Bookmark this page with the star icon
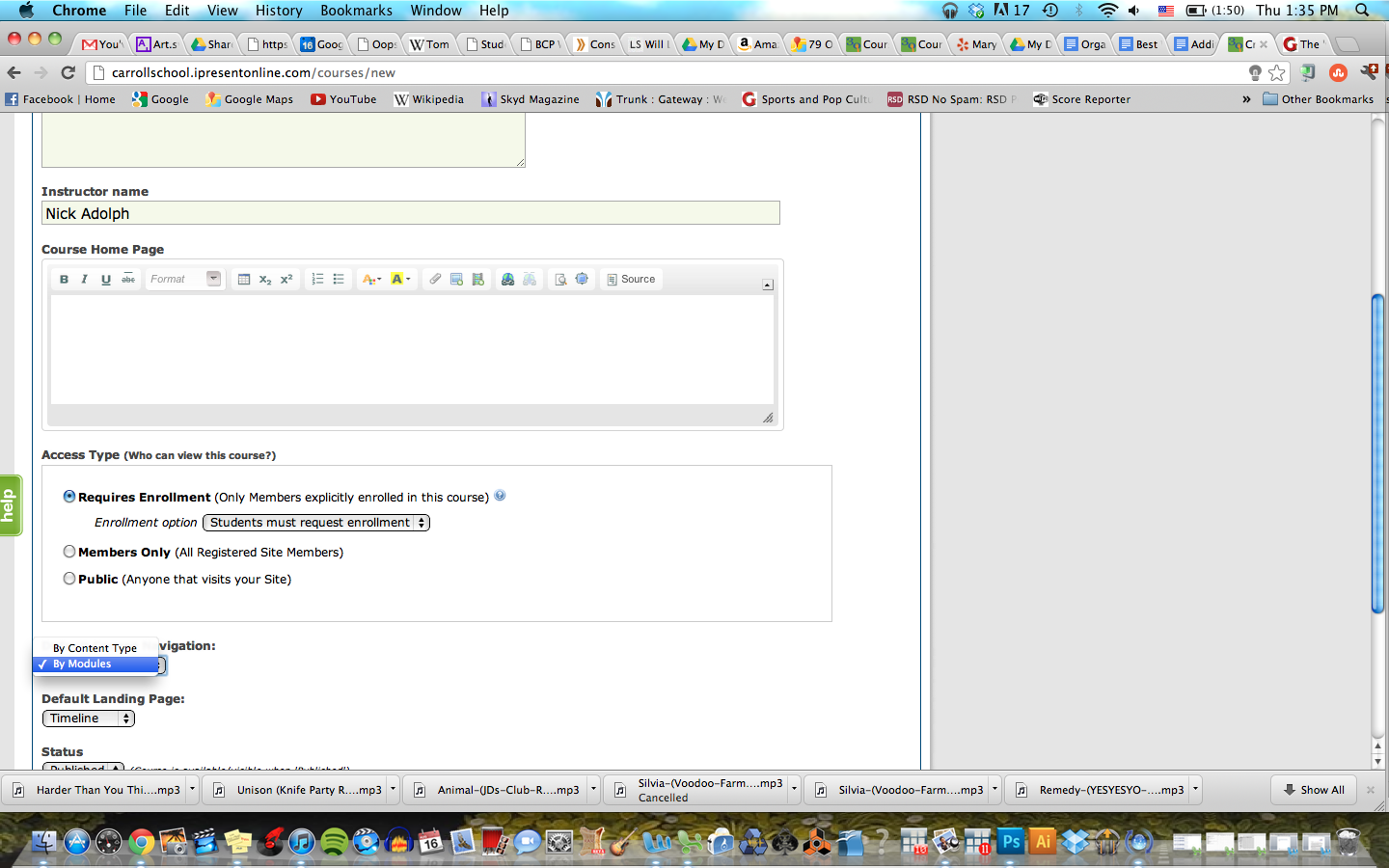Image resolution: width=1389 pixels, height=868 pixels. coord(1277,72)
